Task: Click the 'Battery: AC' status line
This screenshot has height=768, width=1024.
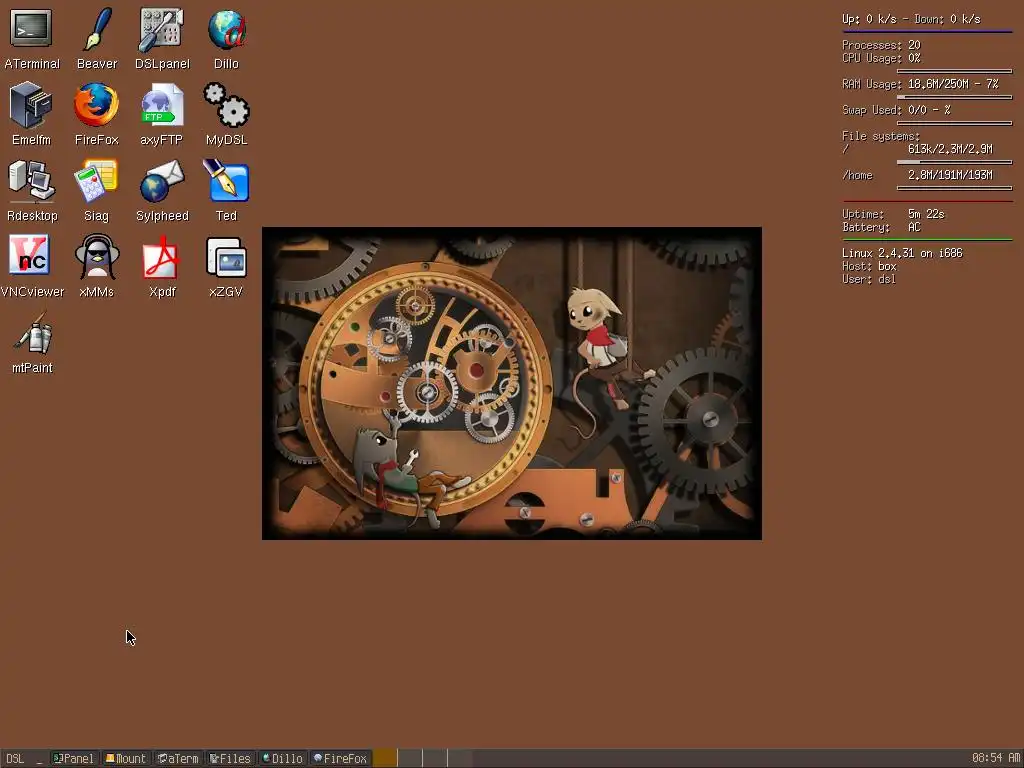Action: click(x=881, y=227)
